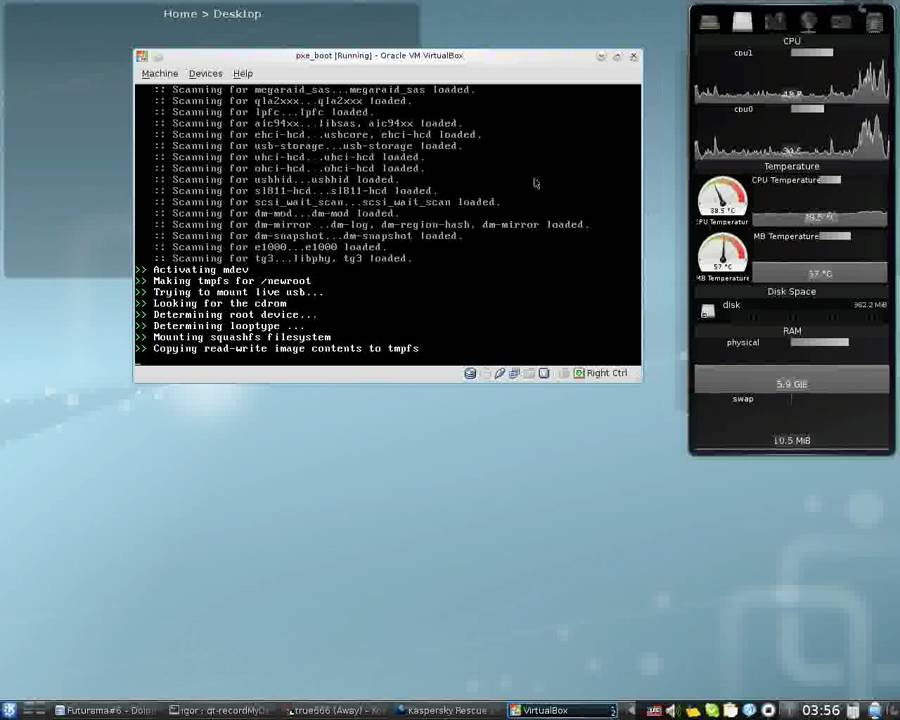Click the keyboard layout flag in system tray
Image resolution: width=900 pixels, height=720 pixels.
[654, 711]
